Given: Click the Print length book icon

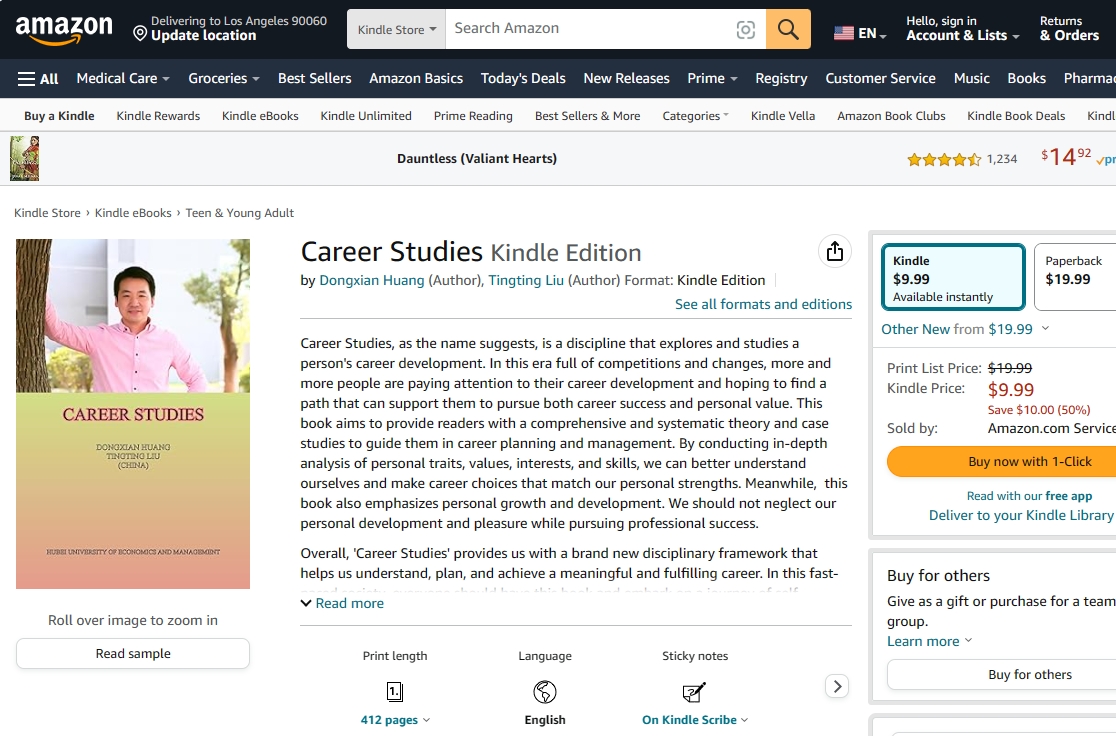Looking at the screenshot, I should pos(394,691).
